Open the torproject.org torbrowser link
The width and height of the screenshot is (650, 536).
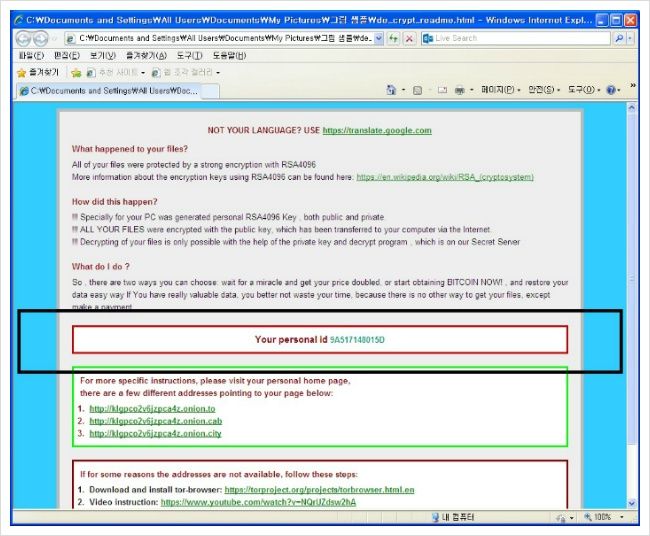point(319,490)
